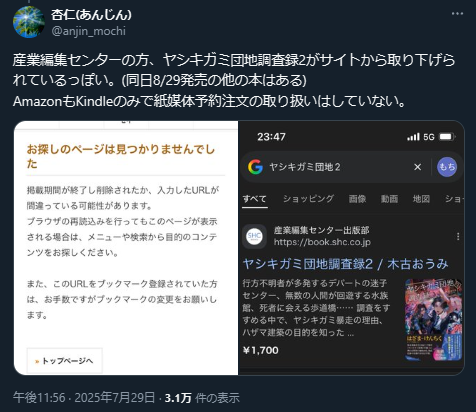Click the book cover thumbnail in result
This screenshot has height=412, width=476.
click(x=434, y=320)
